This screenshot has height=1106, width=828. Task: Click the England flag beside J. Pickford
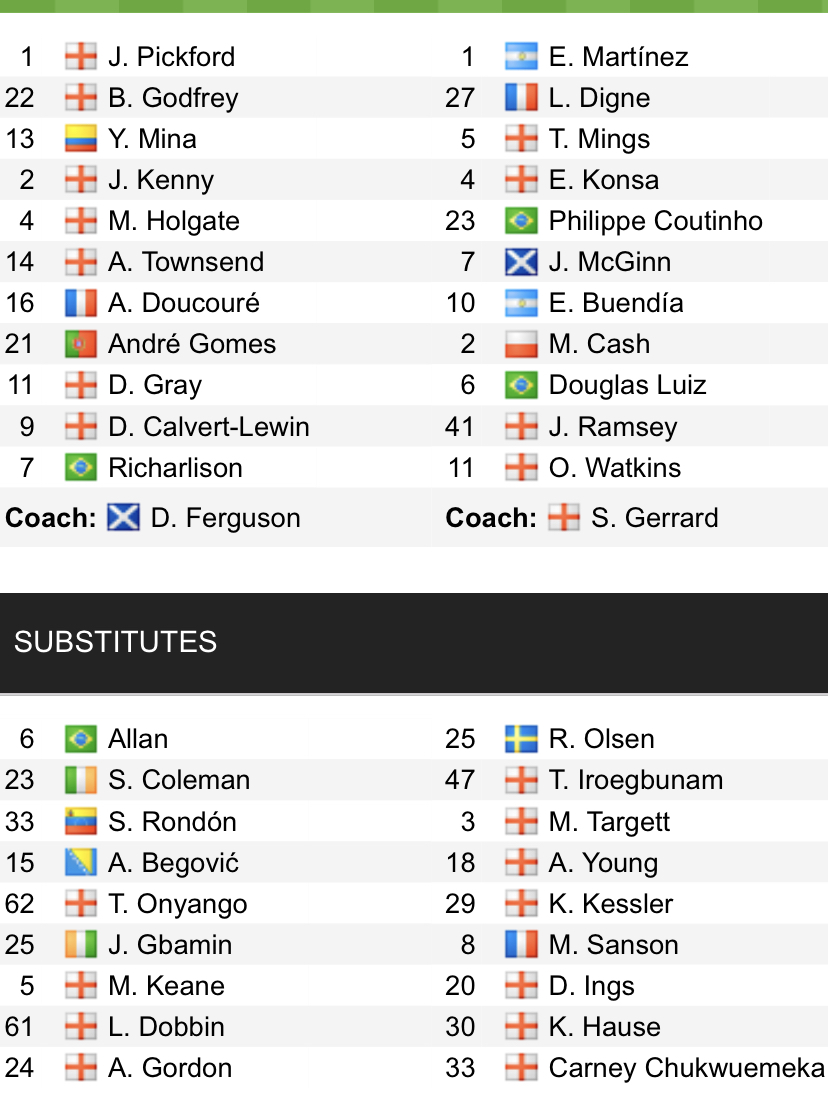coord(80,56)
